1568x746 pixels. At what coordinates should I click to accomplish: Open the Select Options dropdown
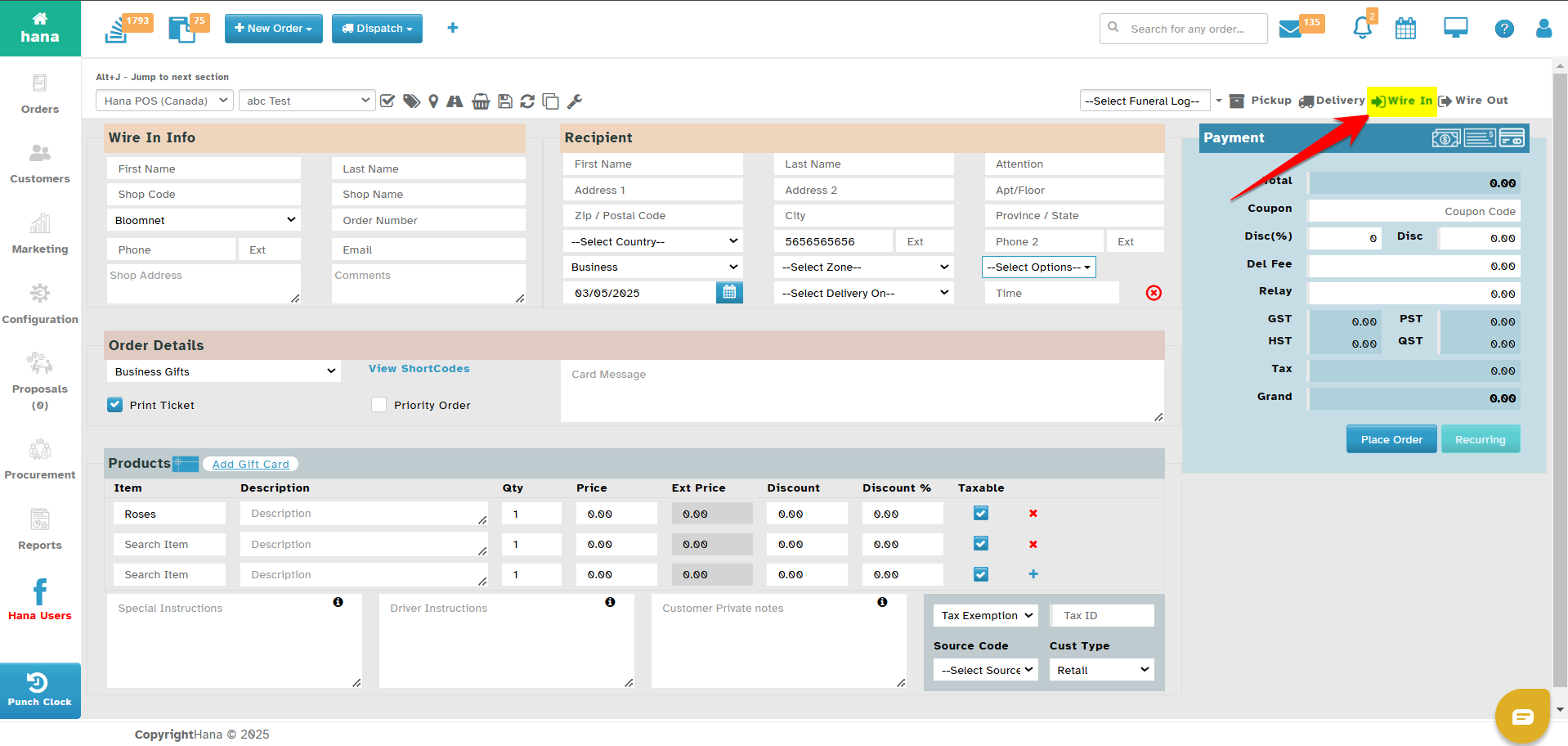click(x=1039, y=267)
